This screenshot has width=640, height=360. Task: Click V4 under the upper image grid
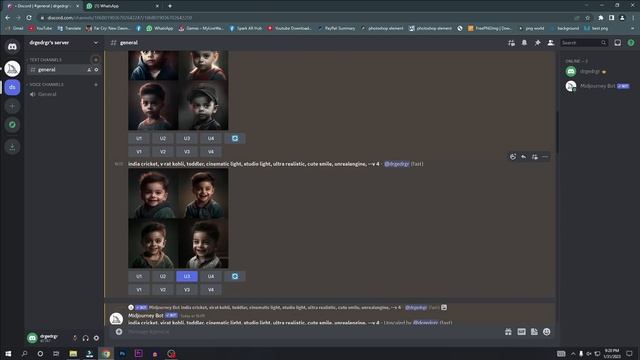[x=211, y=152]
